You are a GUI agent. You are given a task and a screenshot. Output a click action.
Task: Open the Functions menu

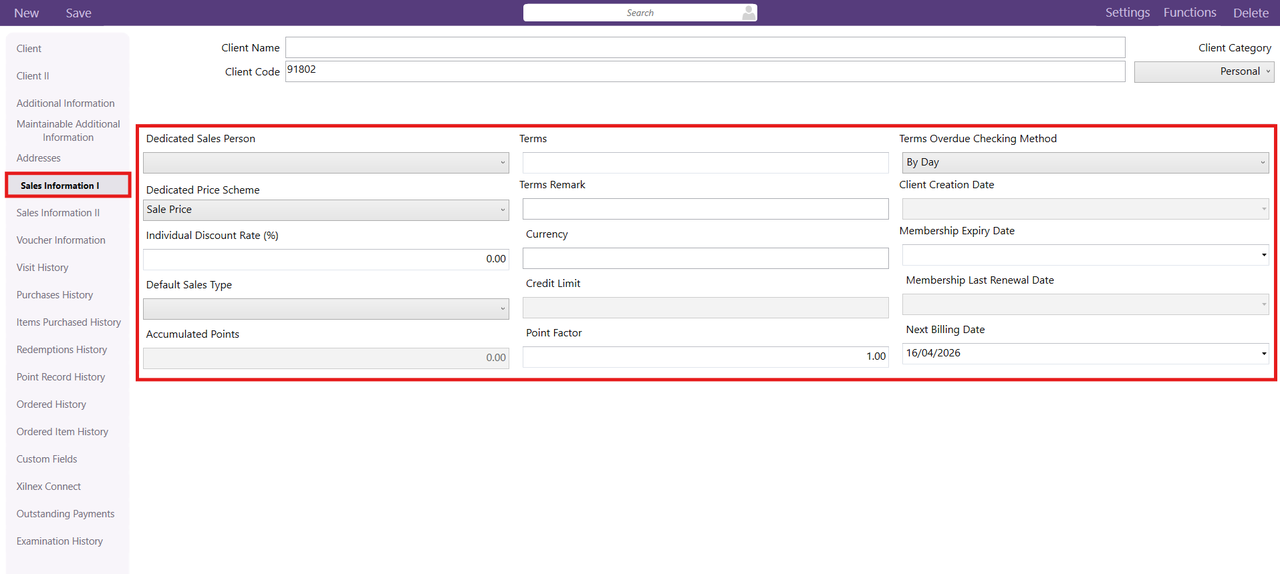[1189, 13]
